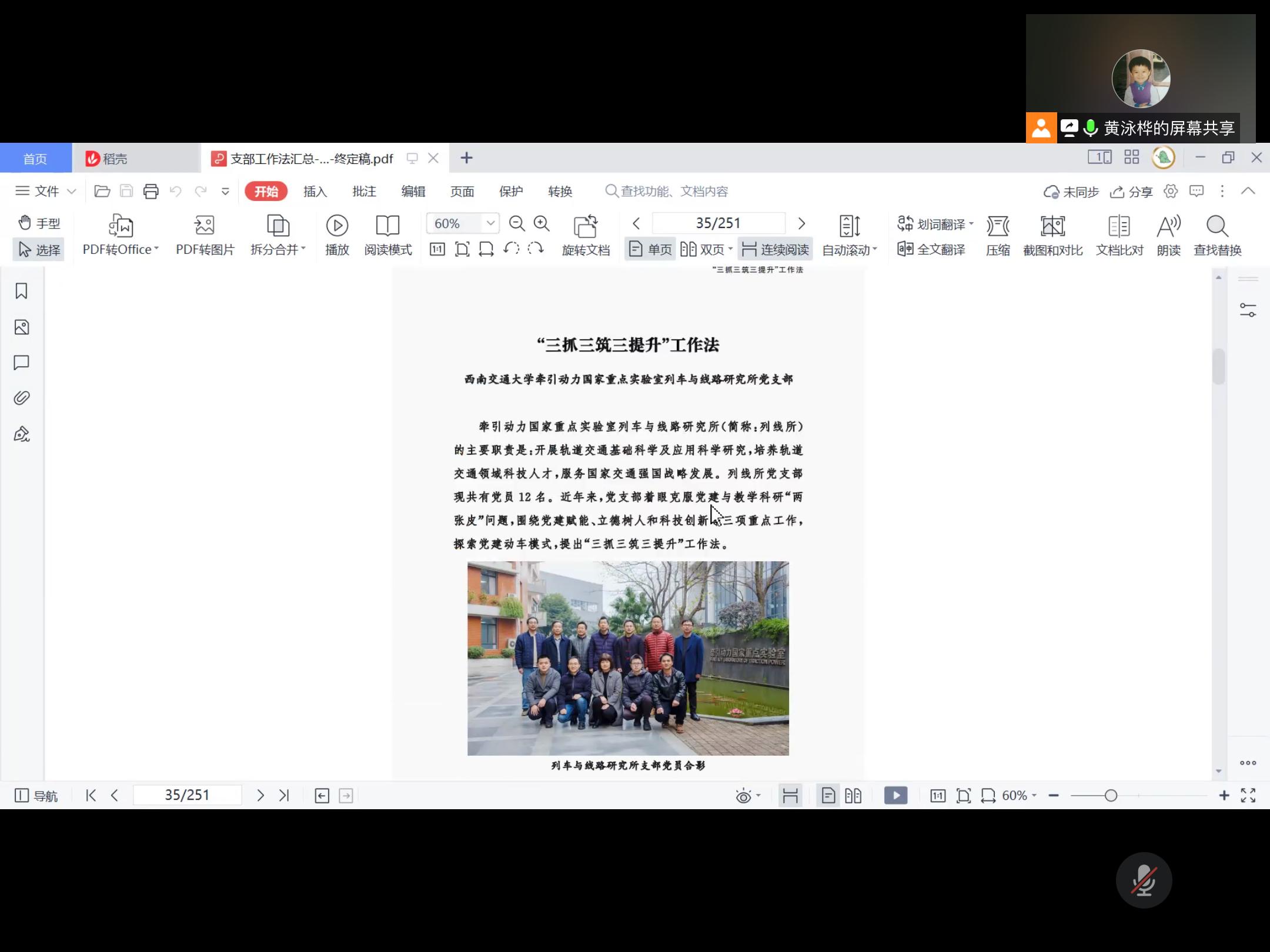
Task: Switch to the 稻壳 tab
Action: pyautogui.click(x=115, y=159)
